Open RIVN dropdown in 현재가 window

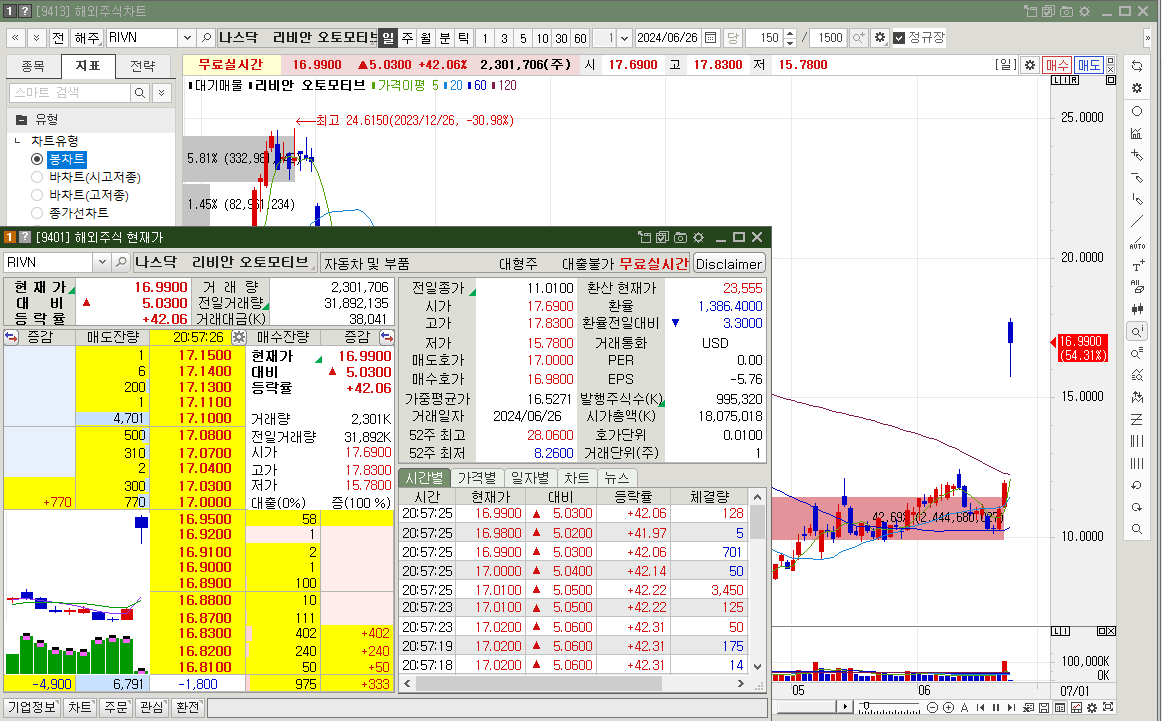point(102,262)
